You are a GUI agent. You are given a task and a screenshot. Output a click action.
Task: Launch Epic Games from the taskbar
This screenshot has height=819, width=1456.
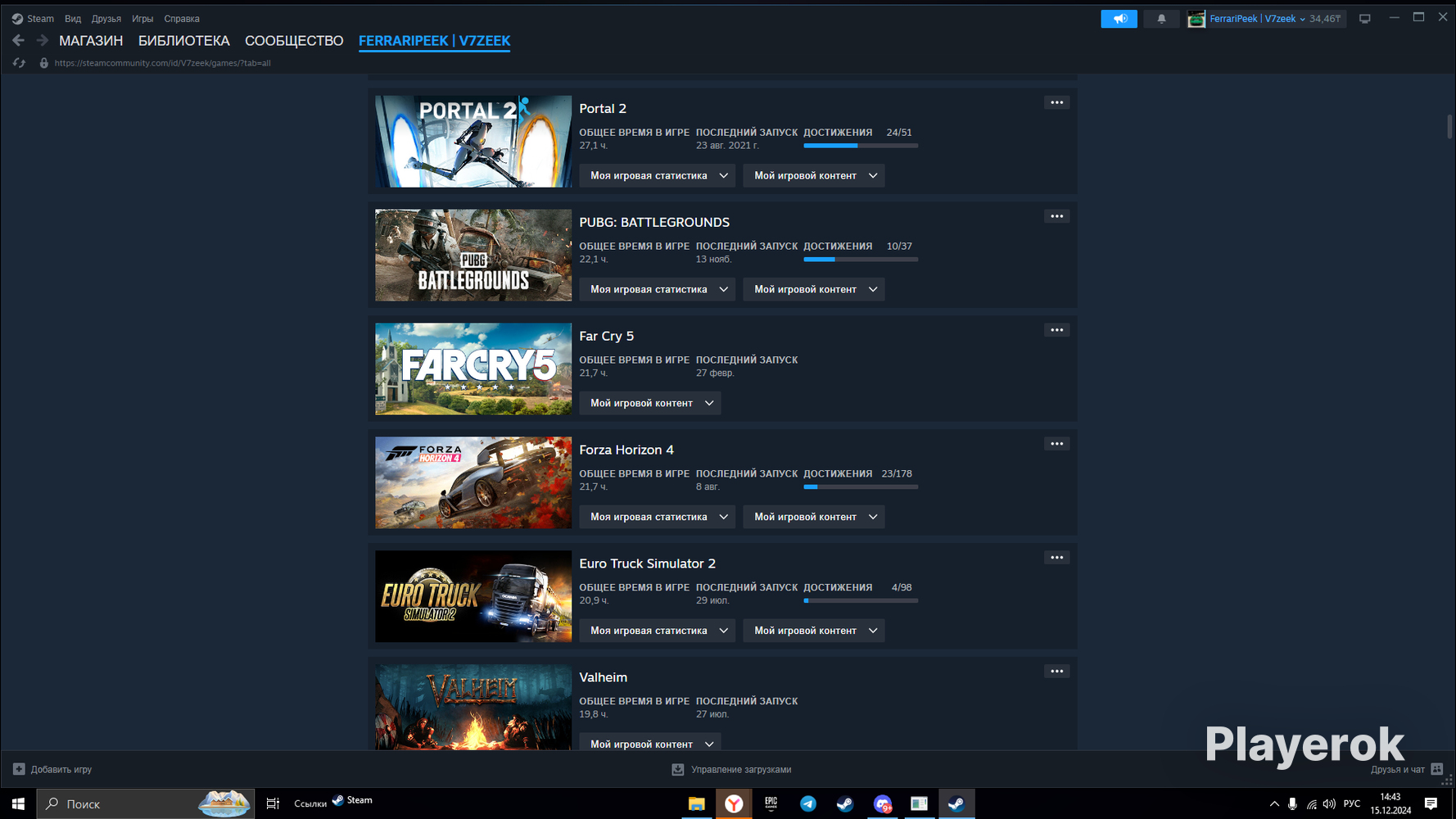[x=771, y=803]
